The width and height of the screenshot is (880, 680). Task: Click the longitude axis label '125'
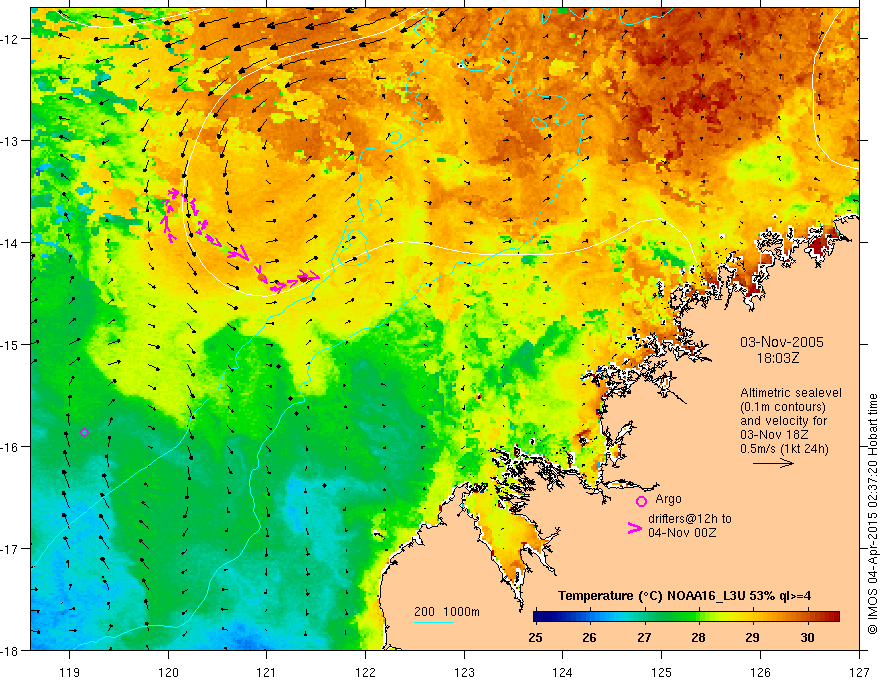point(662,672)
